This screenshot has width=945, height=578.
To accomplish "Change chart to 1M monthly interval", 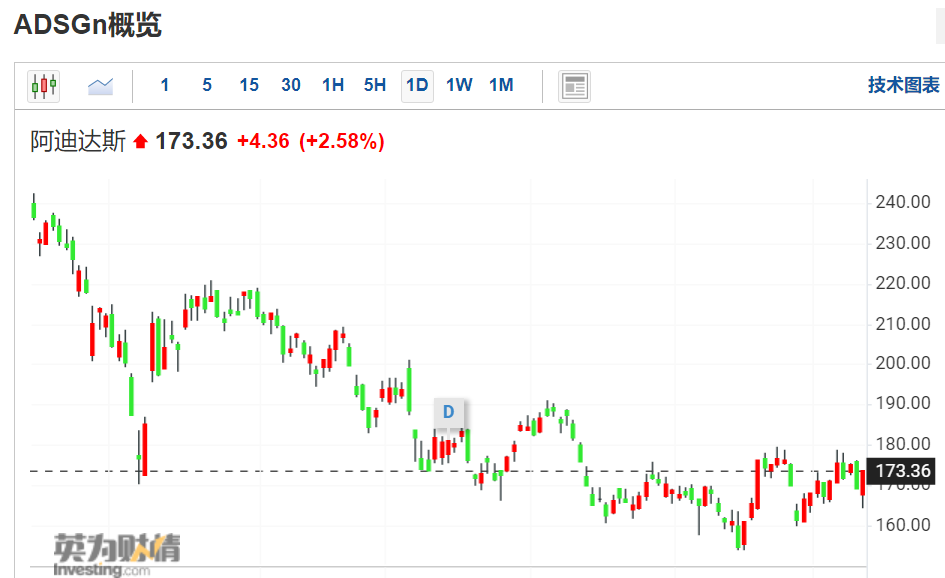I will pos(501,85).
